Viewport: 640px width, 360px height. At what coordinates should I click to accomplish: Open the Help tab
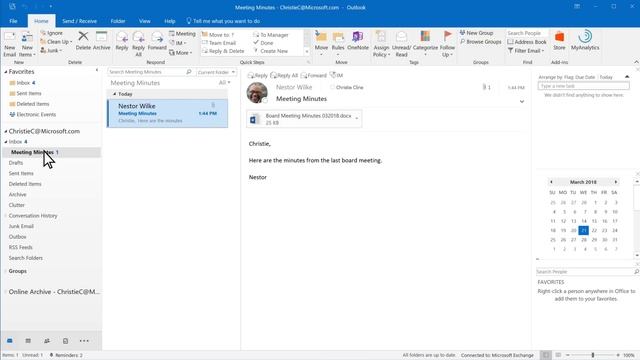[x=170, y=21]
